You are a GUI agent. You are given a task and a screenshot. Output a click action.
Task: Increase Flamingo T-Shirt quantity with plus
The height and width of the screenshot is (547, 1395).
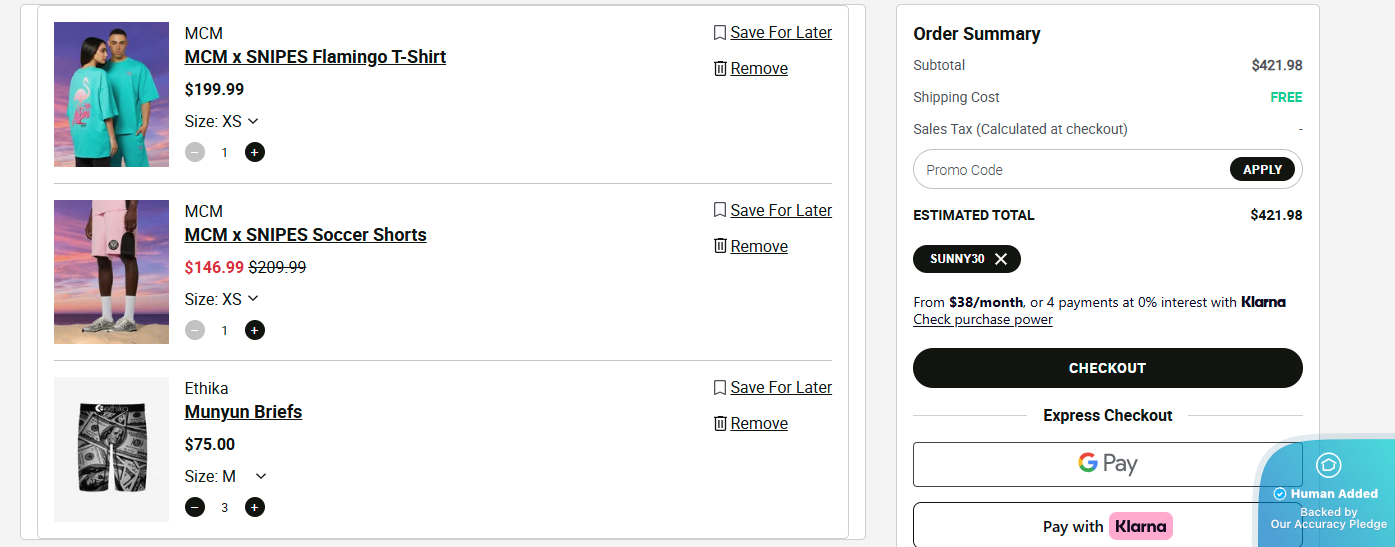pos(255,152)
